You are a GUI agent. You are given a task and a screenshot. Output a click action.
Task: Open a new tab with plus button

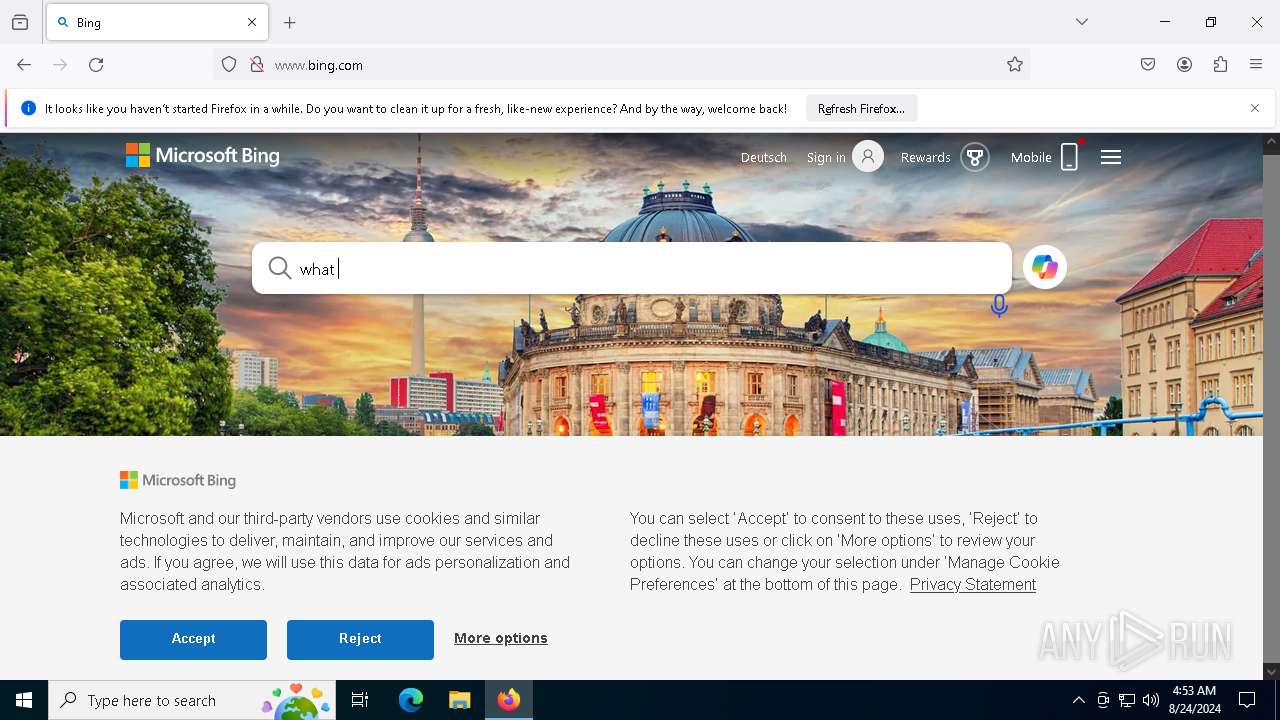(x=290, y=22)
